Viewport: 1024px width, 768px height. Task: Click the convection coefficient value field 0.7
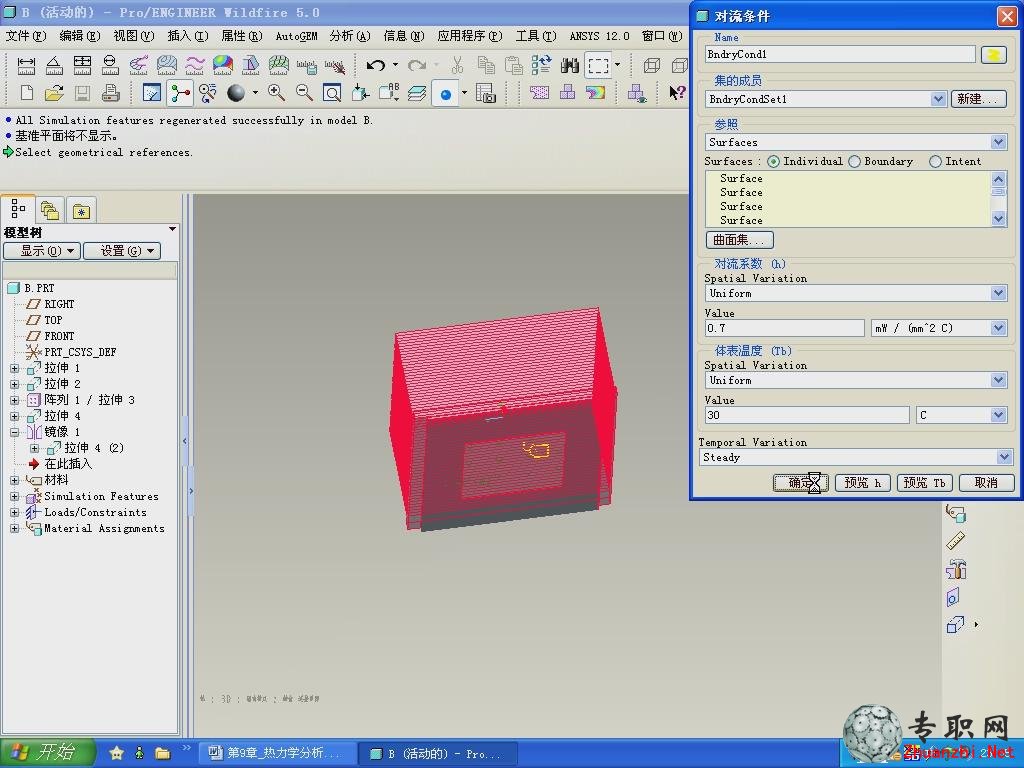(784, 328)
